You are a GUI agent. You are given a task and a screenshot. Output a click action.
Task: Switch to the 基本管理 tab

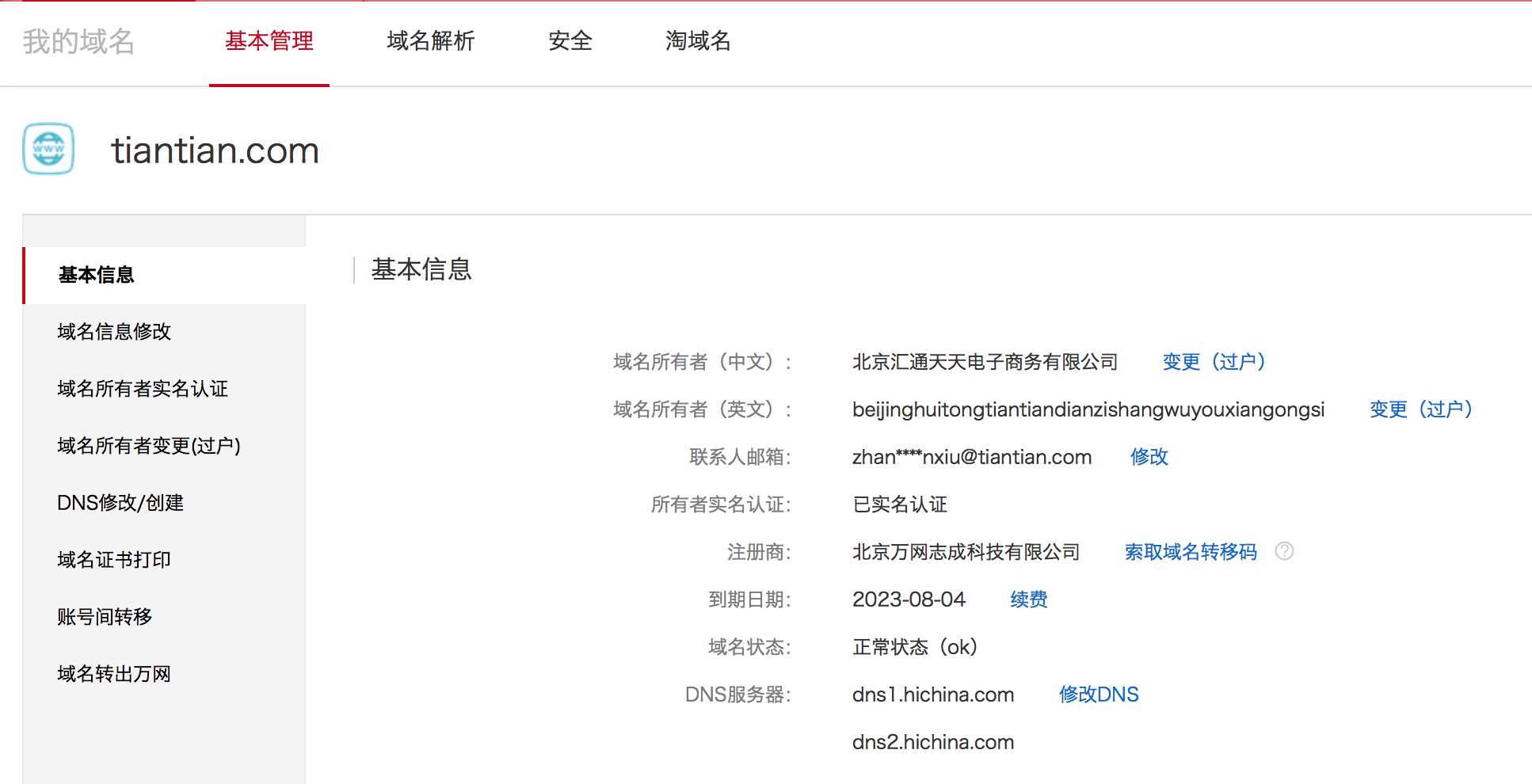(x=269, y=41)
